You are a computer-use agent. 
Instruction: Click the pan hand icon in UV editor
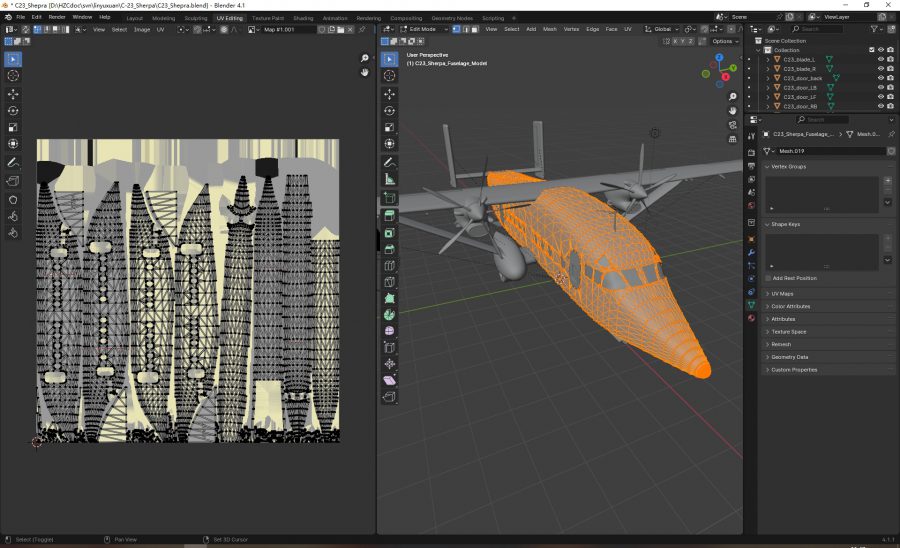(x=365, y=72)
